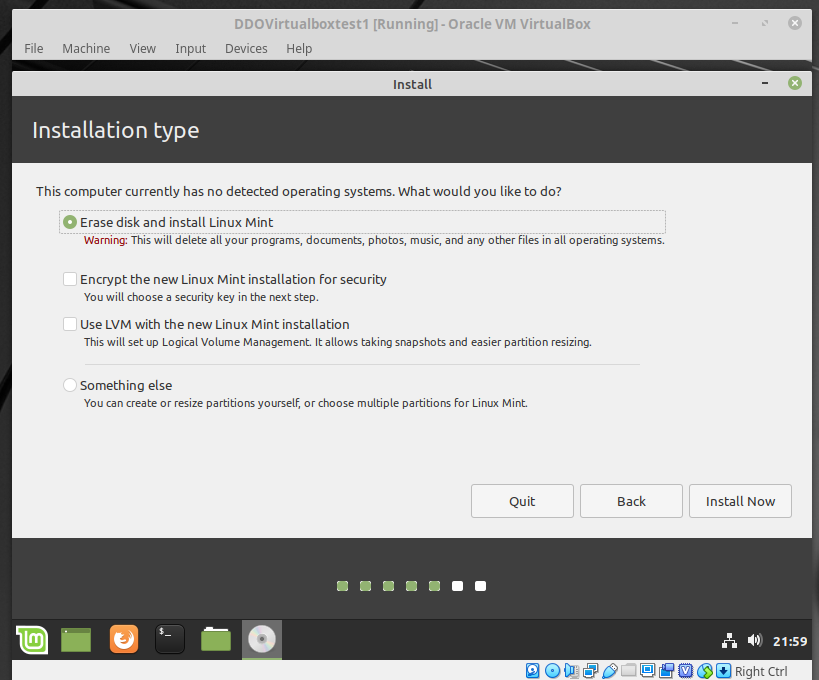Click the show desktop taskbar icon
The height and width of the screenshot is (680, 819).
tap(76, 640)
